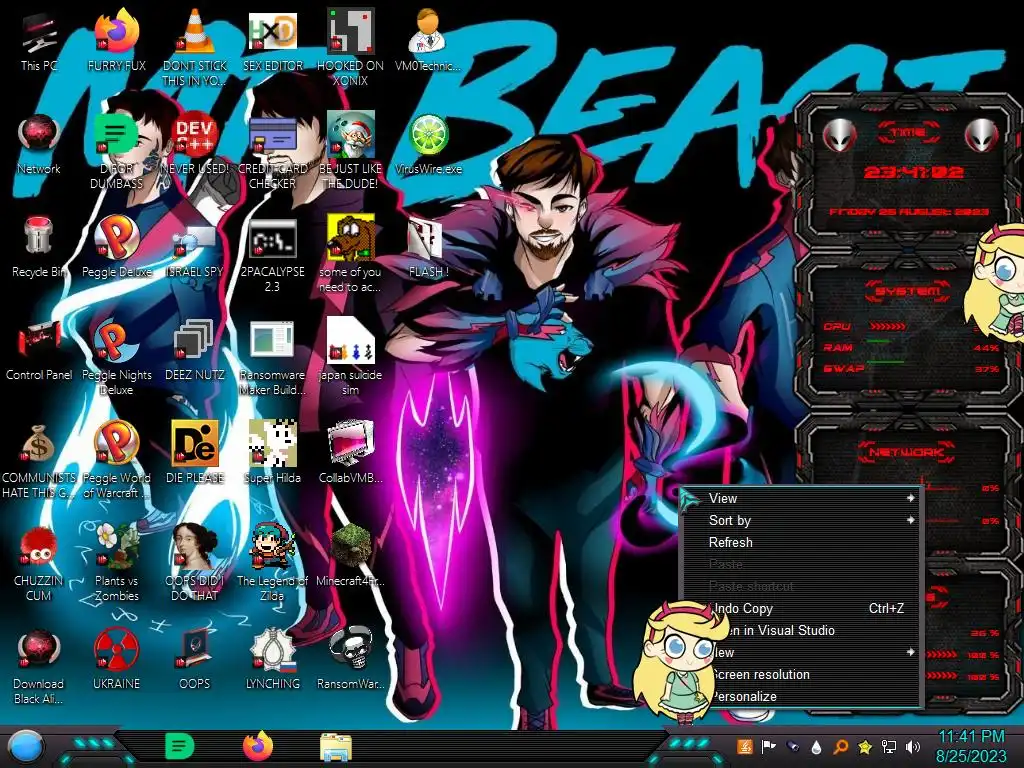
Task: Open the VLC cone desktop shortcut
Action: [x=195, y=47]
